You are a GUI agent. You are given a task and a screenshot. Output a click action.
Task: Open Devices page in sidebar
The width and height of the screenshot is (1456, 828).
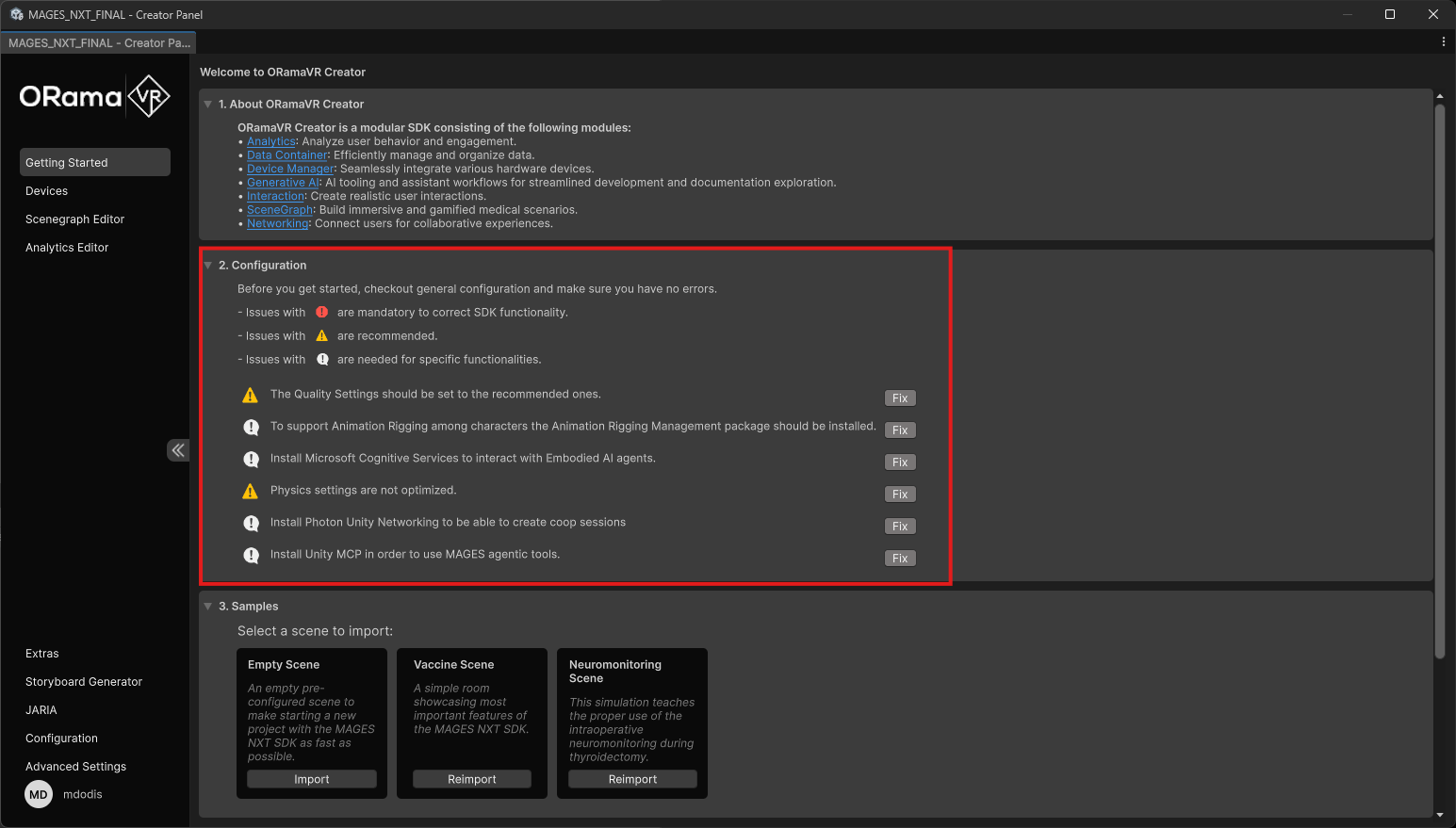pos(47,191)
